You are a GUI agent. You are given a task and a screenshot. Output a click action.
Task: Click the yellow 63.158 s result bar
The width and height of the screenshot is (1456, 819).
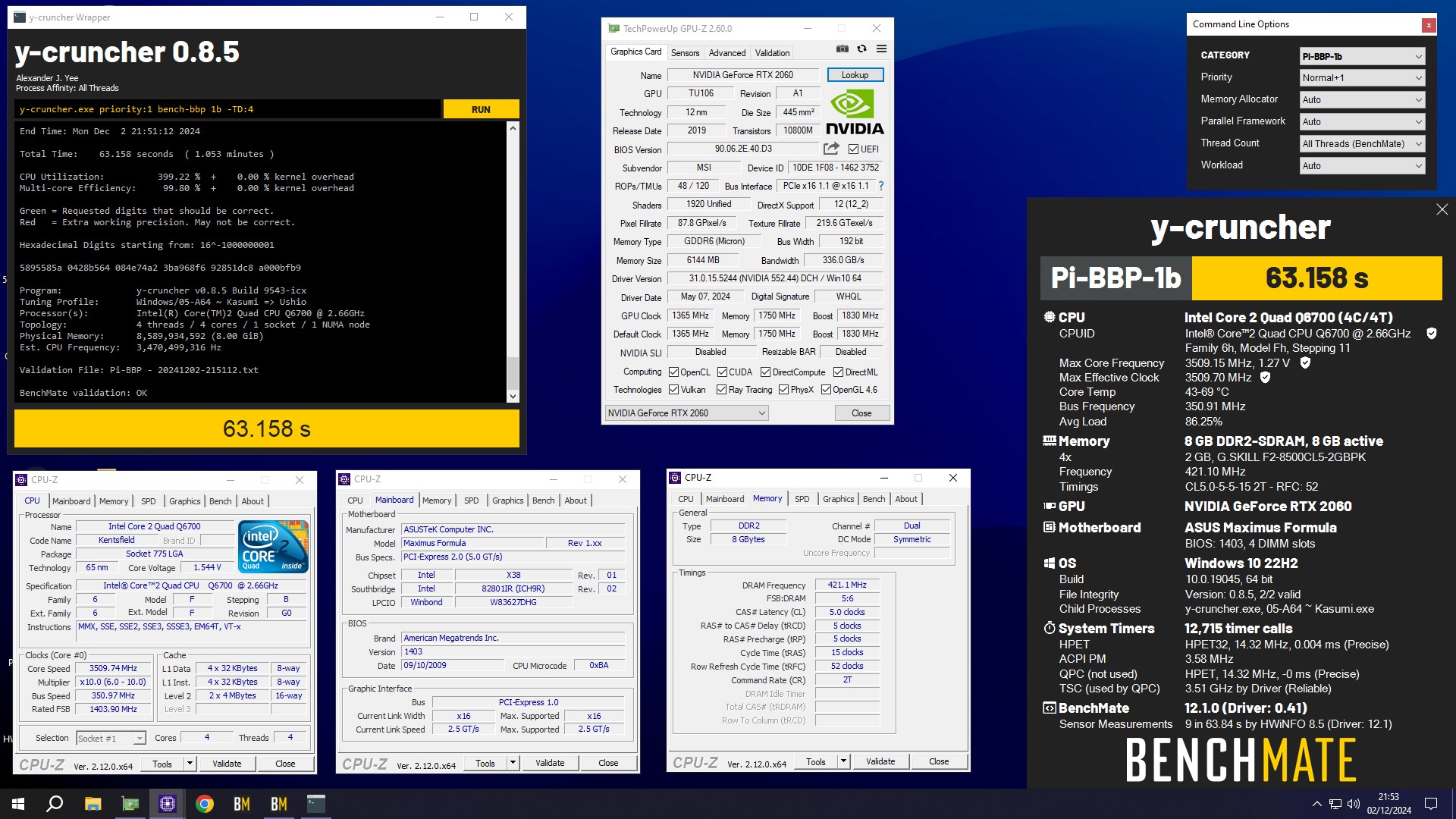(267, 428)
